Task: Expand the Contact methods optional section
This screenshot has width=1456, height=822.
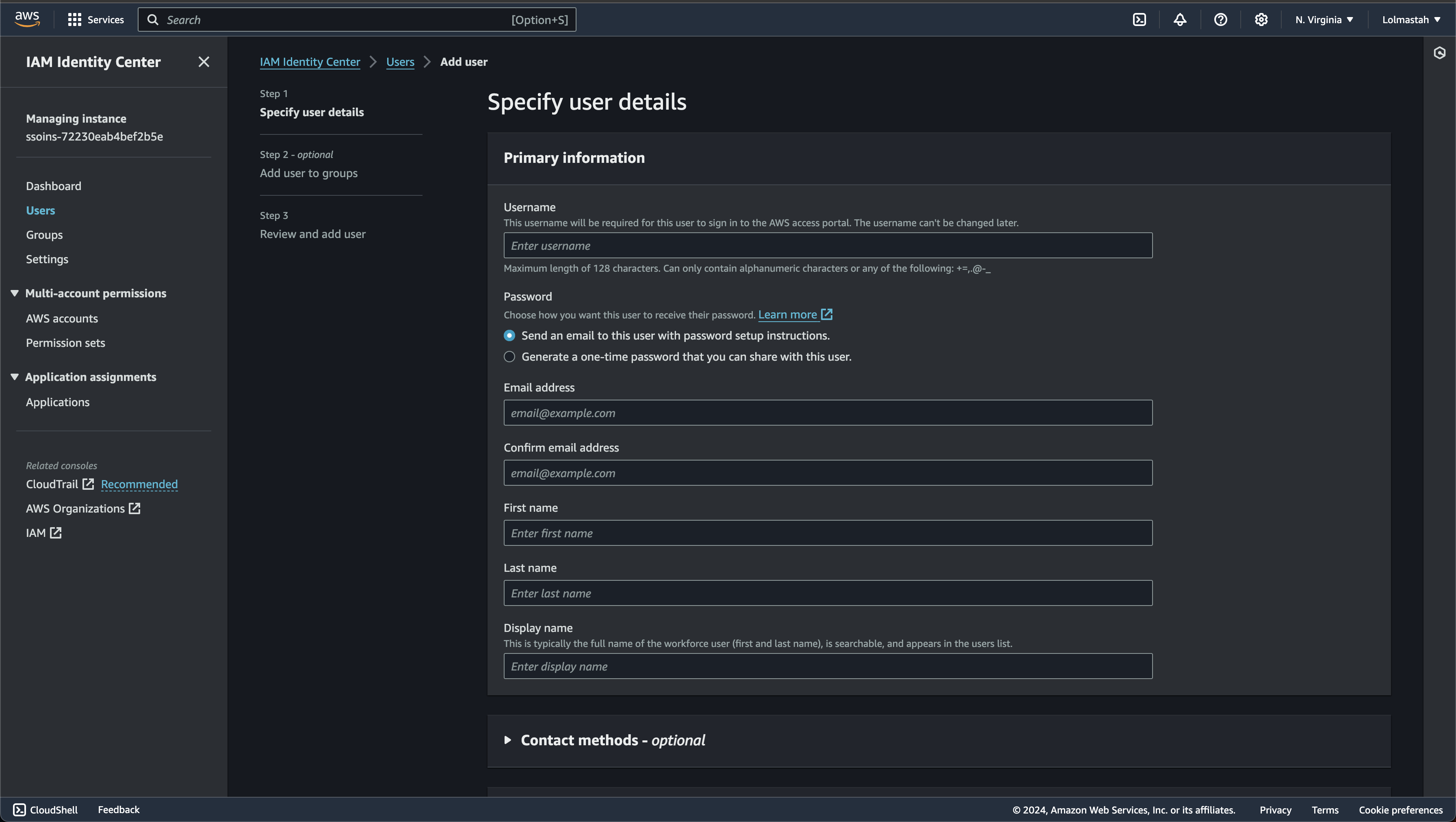Action: coord(507,740)
